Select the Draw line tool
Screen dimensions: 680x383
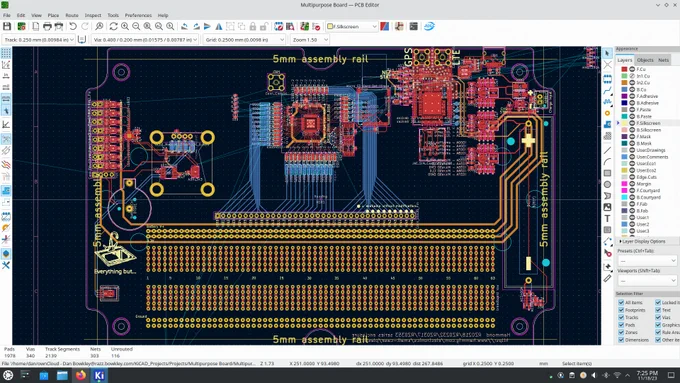click(607, 150)
